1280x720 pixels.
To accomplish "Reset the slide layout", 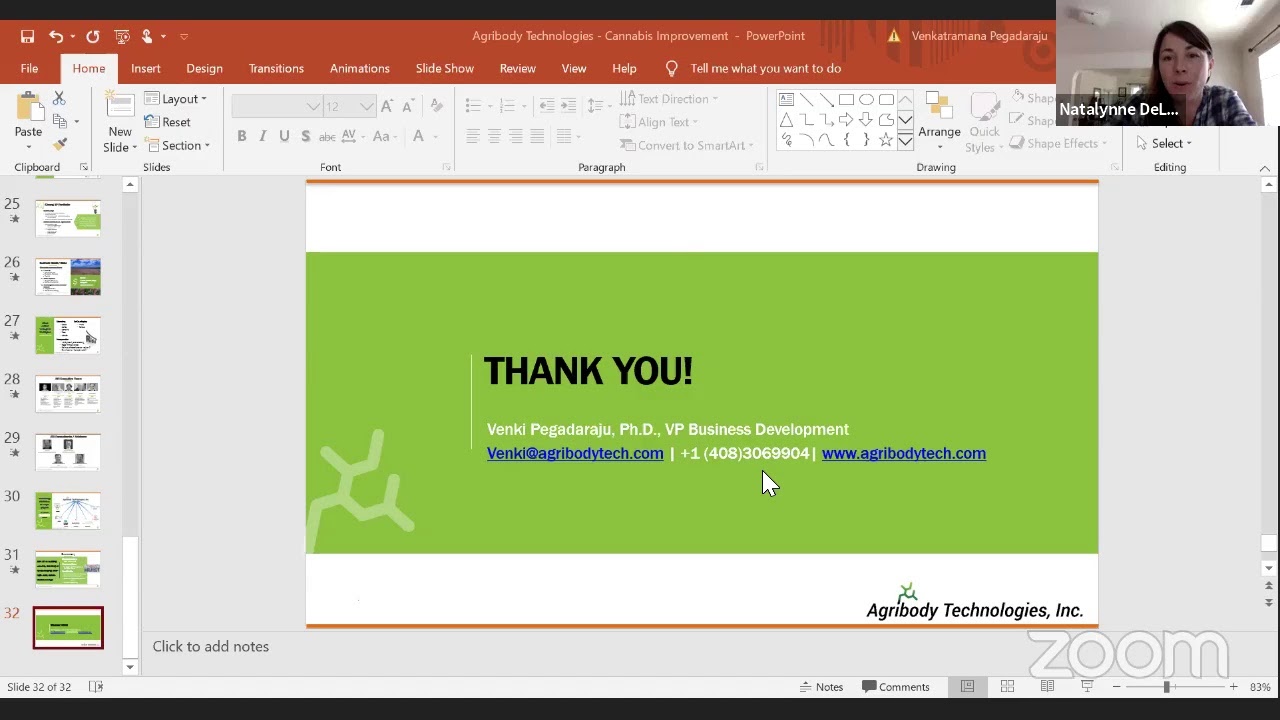I will 168,122.
